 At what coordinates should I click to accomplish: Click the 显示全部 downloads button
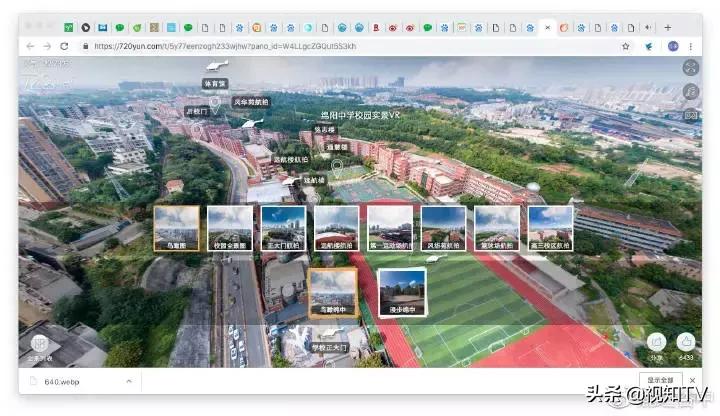661,380
